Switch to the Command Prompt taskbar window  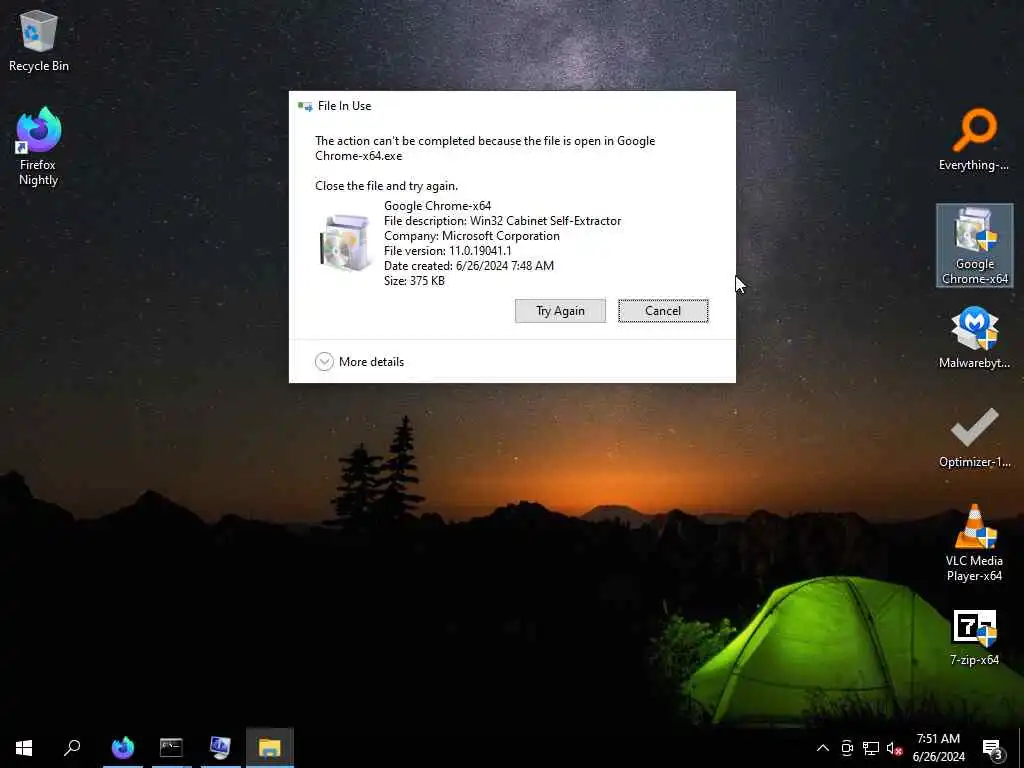pos(171,748)
